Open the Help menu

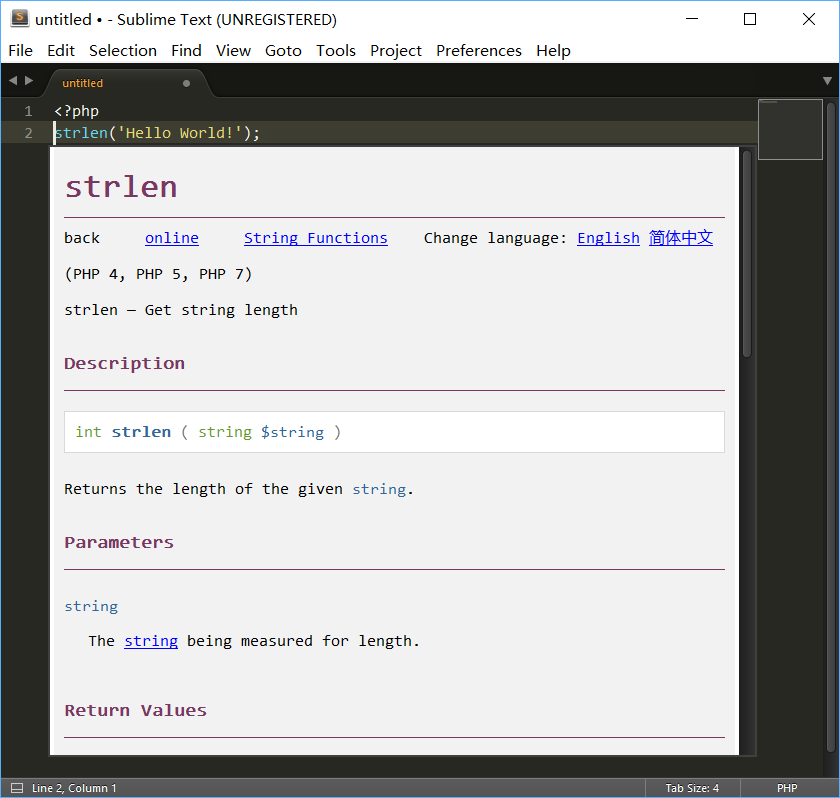pyautogui.click(x=553, y=51)
